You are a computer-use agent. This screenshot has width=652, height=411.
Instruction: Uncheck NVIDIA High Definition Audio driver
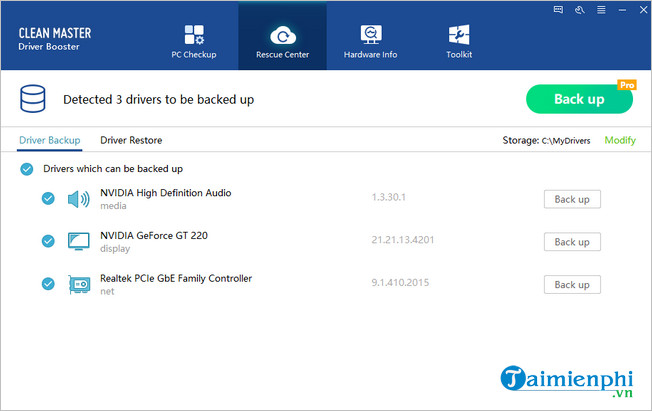(48, 199)
